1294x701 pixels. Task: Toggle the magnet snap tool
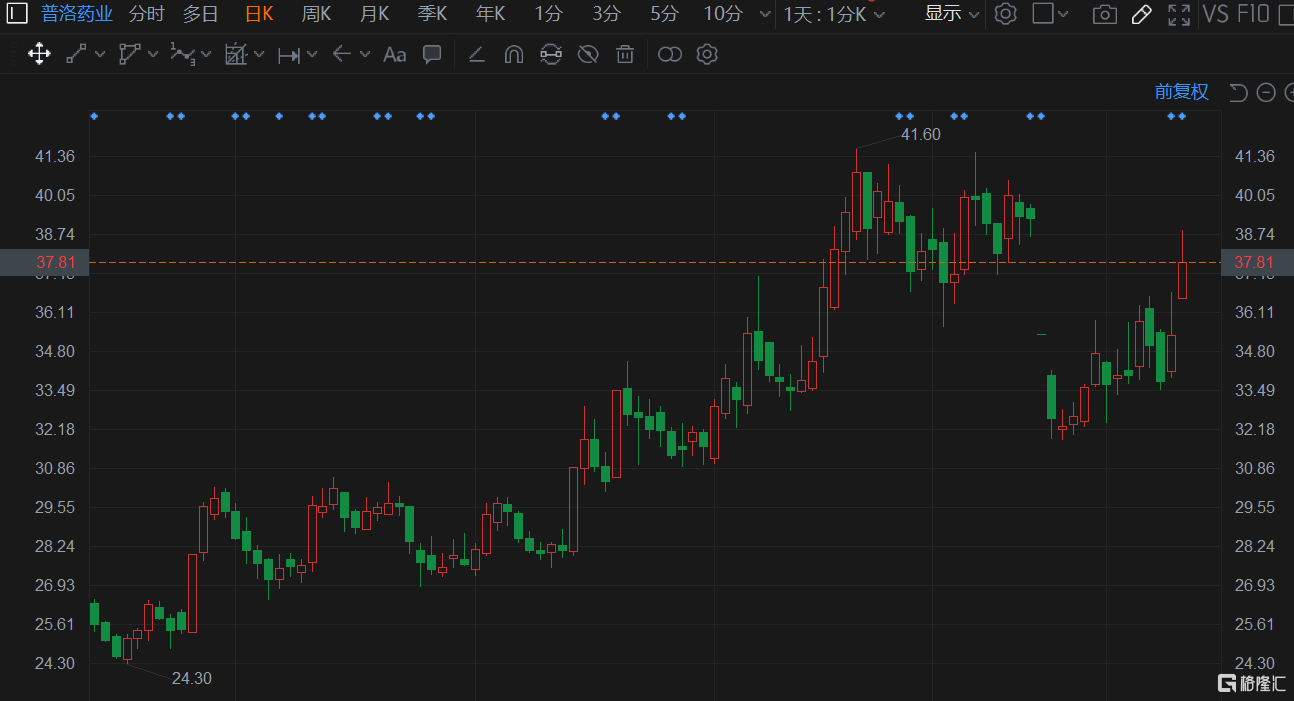[x=514, y=54]
